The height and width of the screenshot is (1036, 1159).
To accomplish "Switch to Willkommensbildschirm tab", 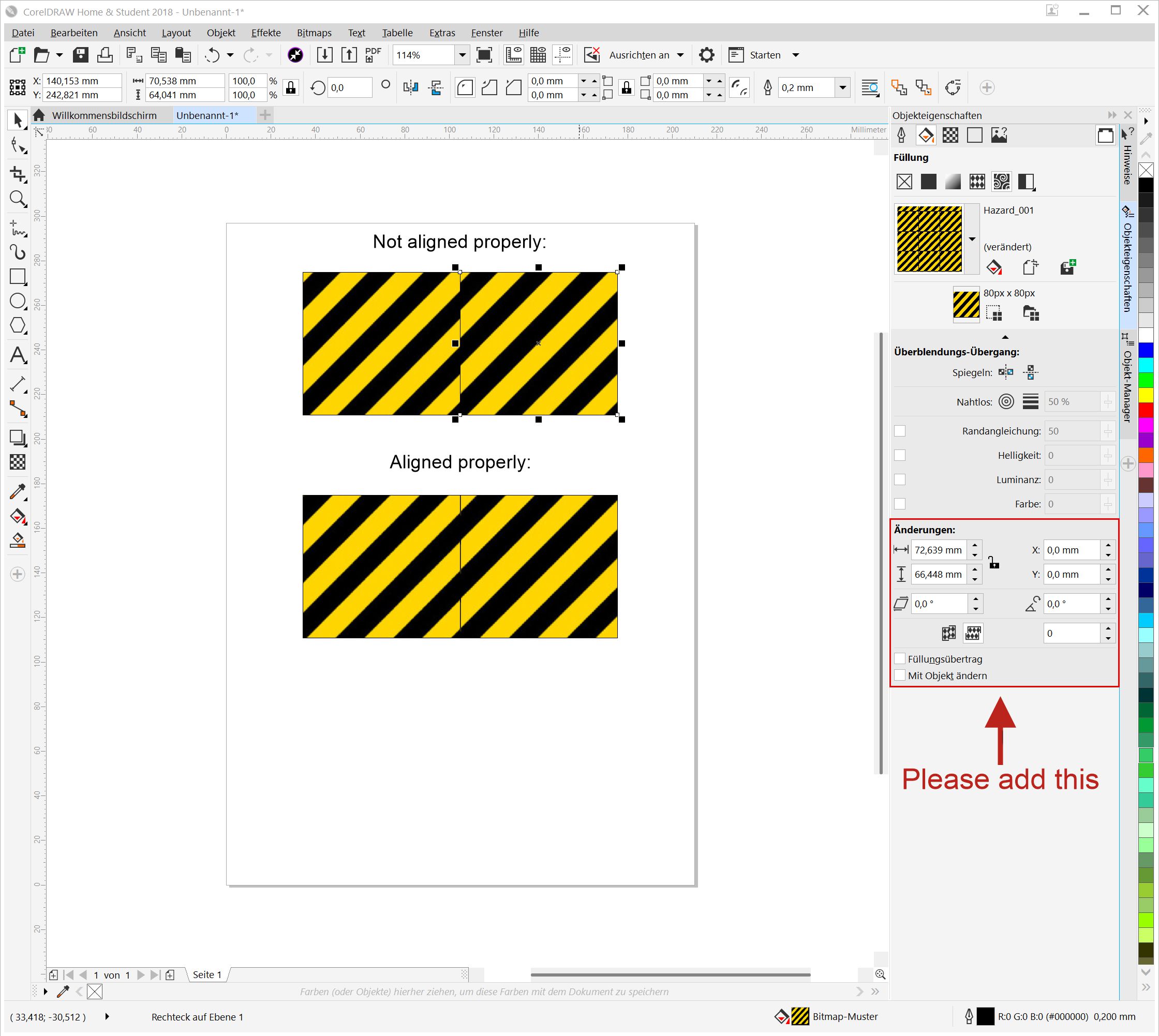I will pyautogui.click(x=104, y=115).
